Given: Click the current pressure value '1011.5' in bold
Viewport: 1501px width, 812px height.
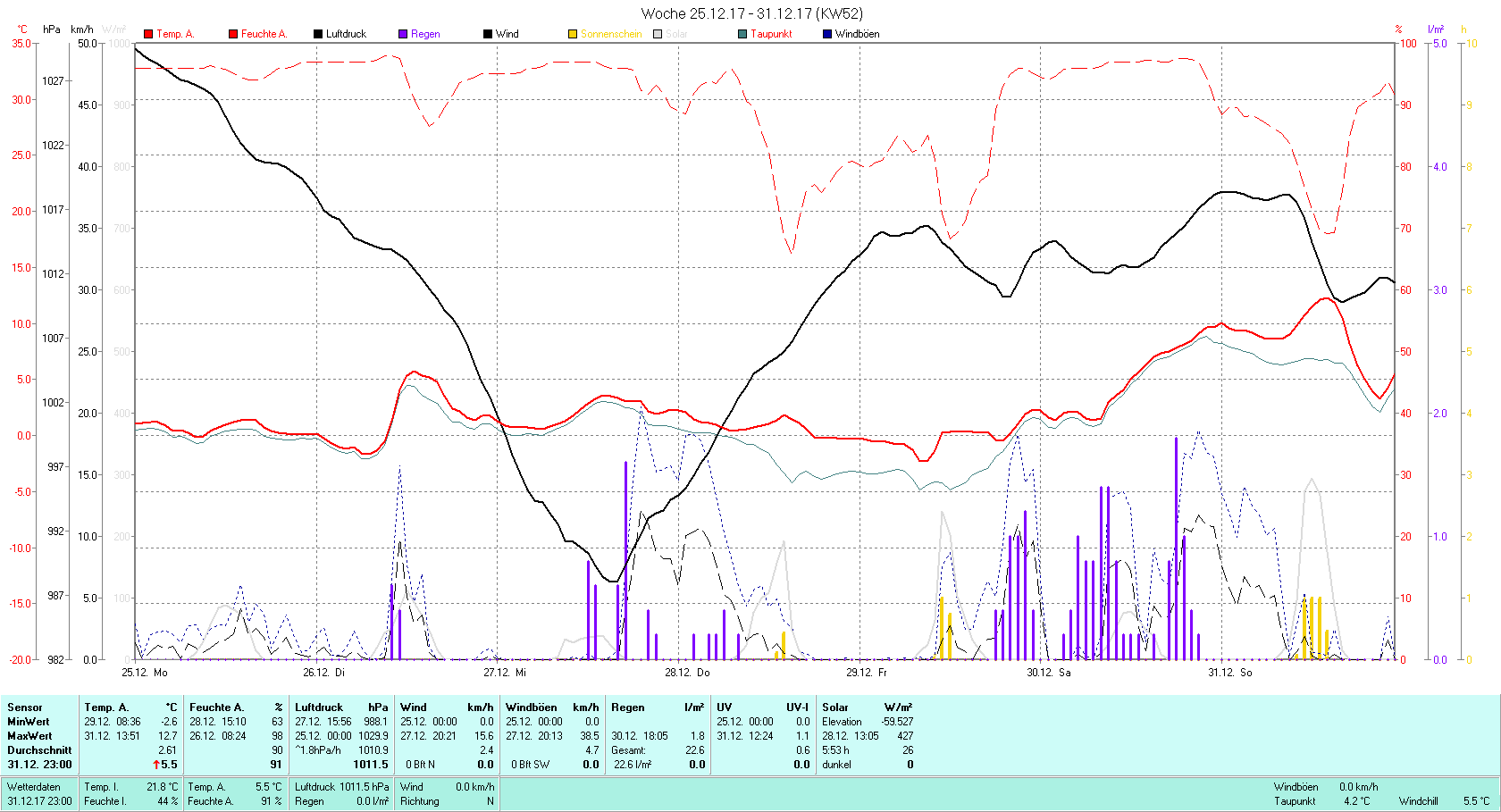Looking at the screenshot, I should (x=371, y=765).
